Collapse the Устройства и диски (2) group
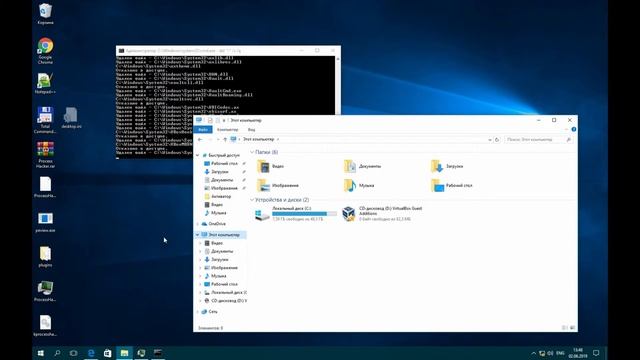640x360 pixels. click(252, 200)
